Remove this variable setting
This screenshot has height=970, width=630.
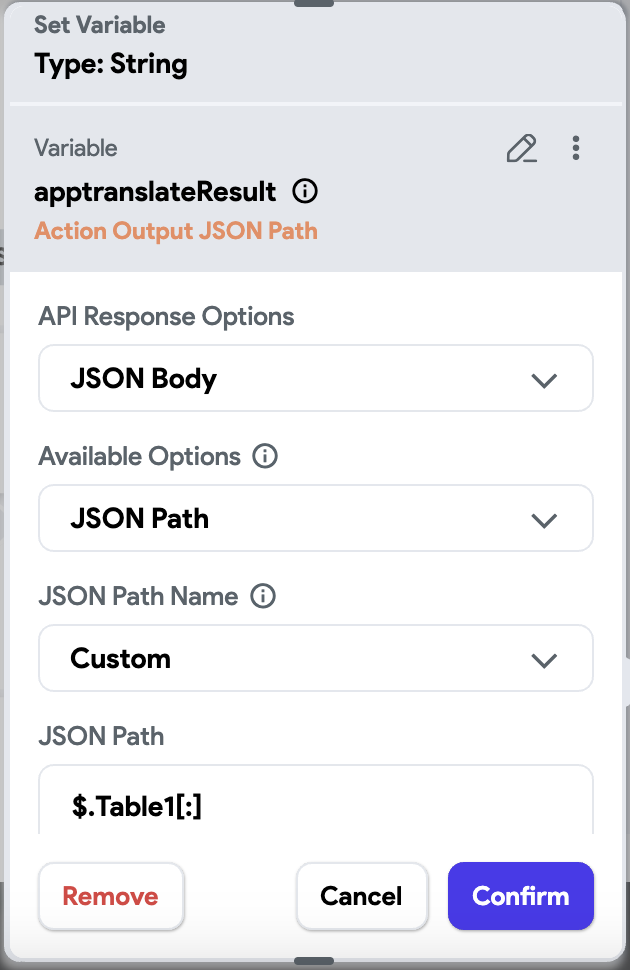[111, 896]
